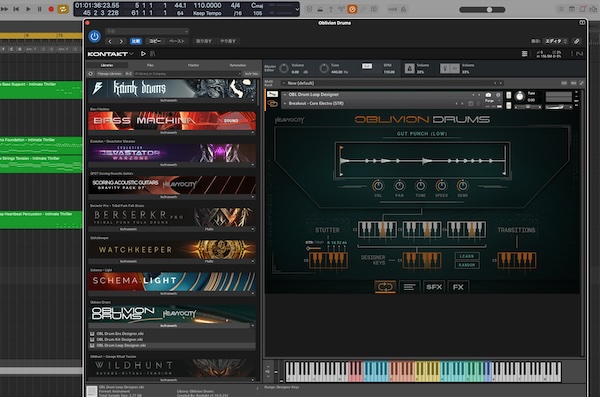
Task: Switch to the Files tab
Action: 150,65
